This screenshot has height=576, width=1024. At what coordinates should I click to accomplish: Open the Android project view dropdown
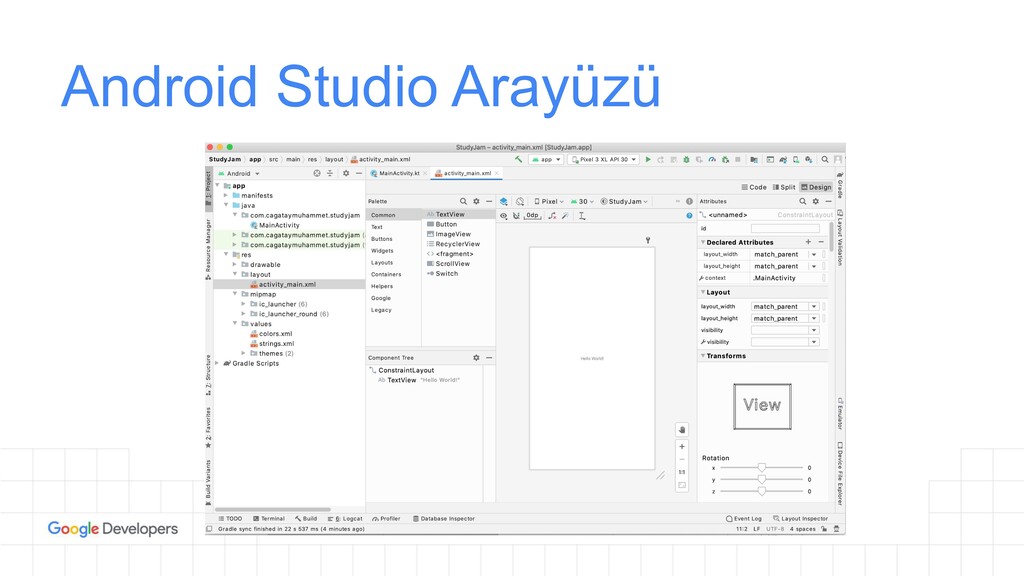tap(239, 174)
